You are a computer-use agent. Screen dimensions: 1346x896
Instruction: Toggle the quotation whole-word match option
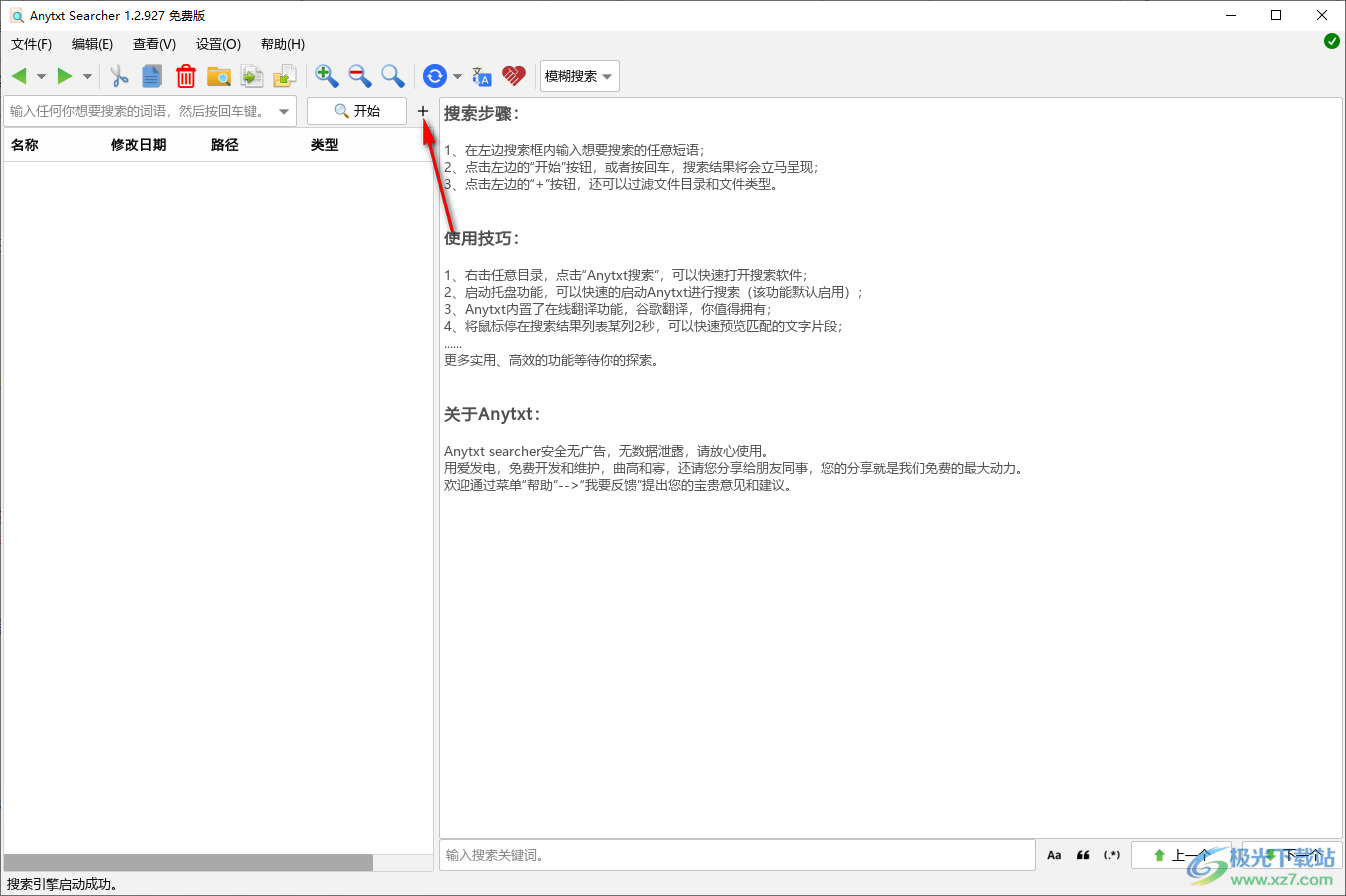[1083, 855]
